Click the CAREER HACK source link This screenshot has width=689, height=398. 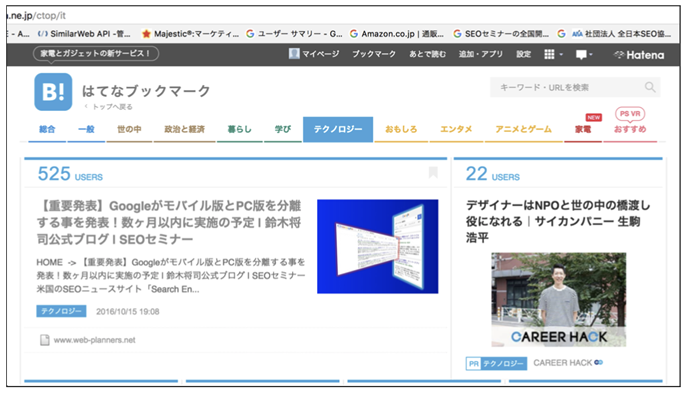[x=563, y=363]
